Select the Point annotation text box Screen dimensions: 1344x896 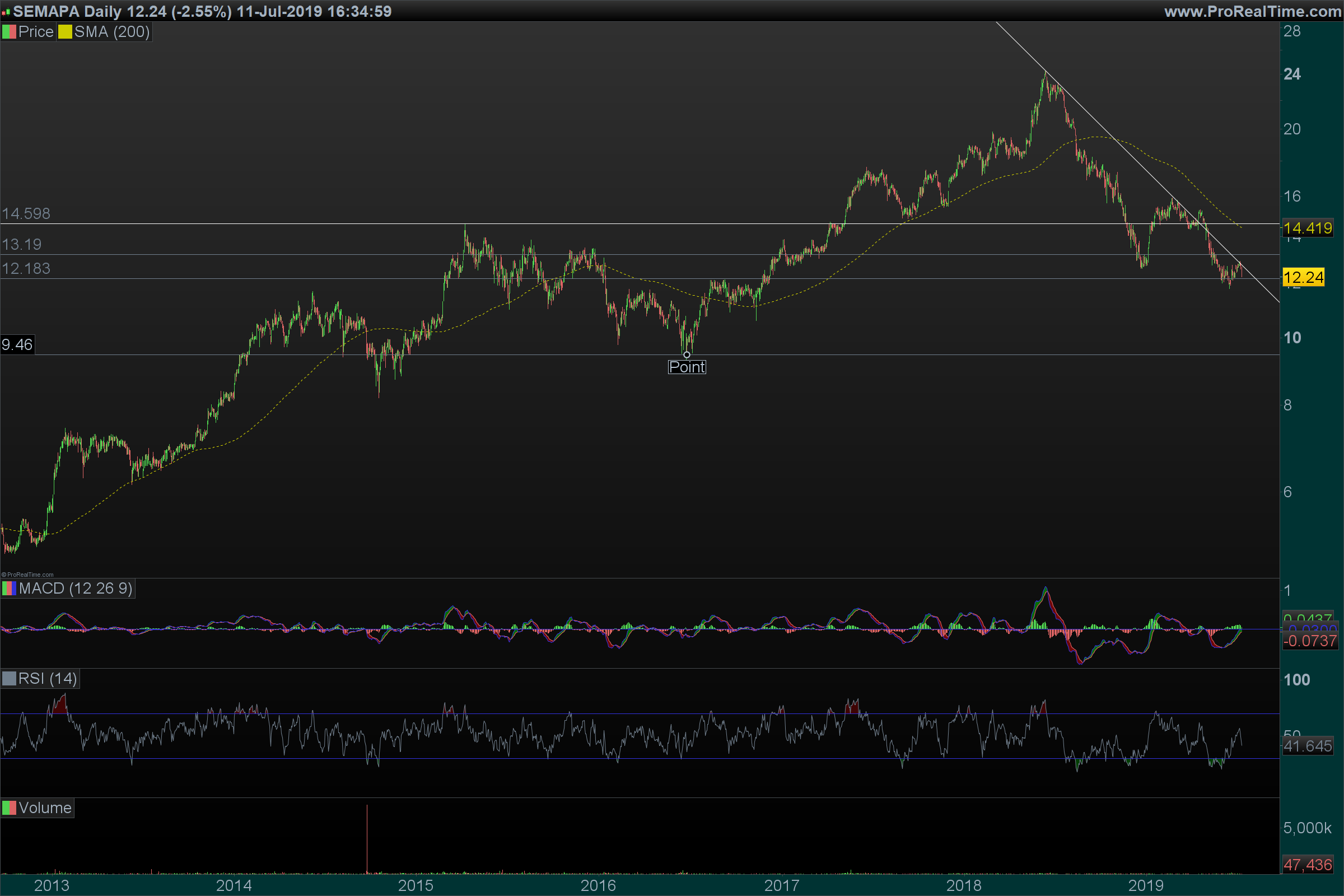click(687, 367)
